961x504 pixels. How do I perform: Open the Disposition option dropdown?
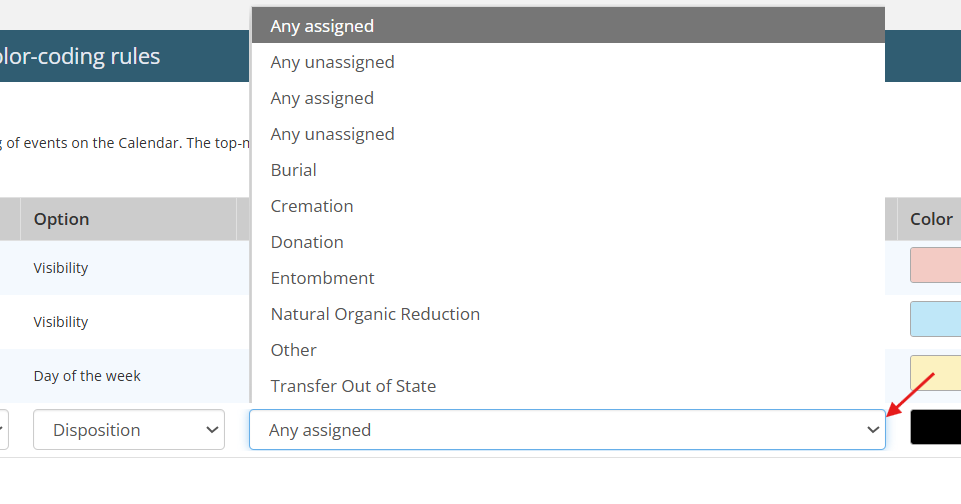129,430
